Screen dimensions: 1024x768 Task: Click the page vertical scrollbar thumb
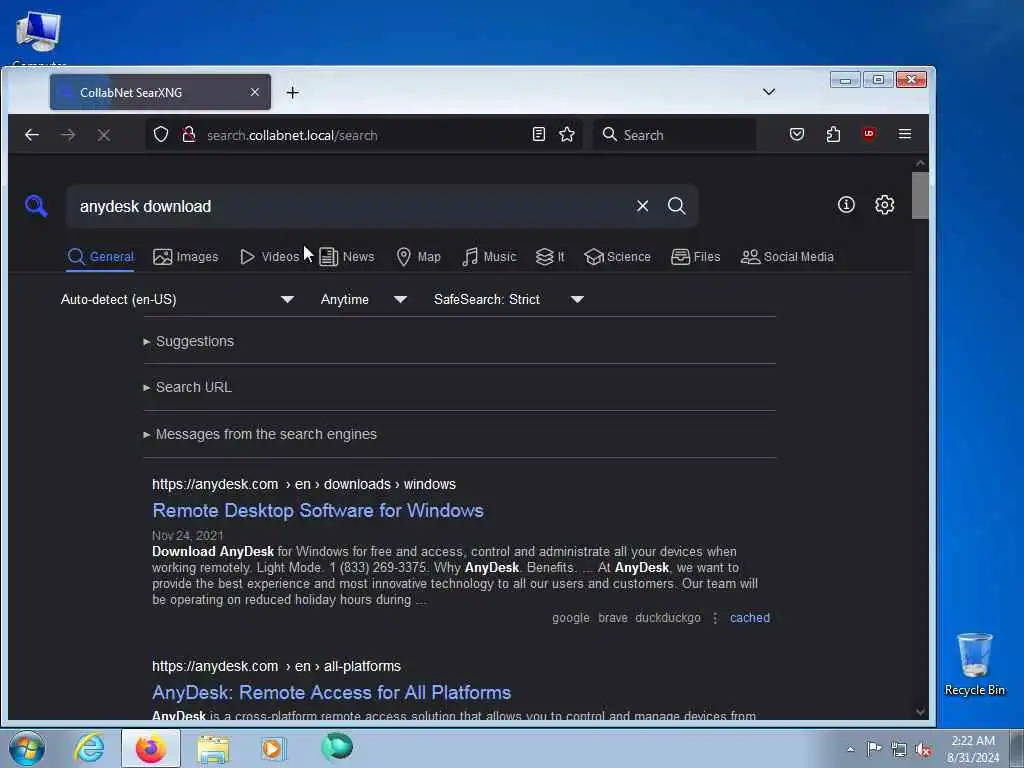[920, 195]
